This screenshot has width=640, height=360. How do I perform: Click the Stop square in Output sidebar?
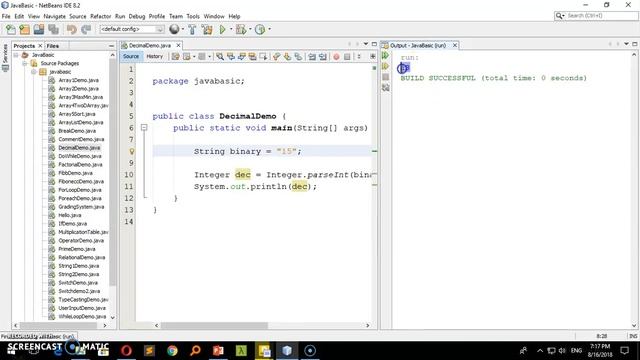385,77
